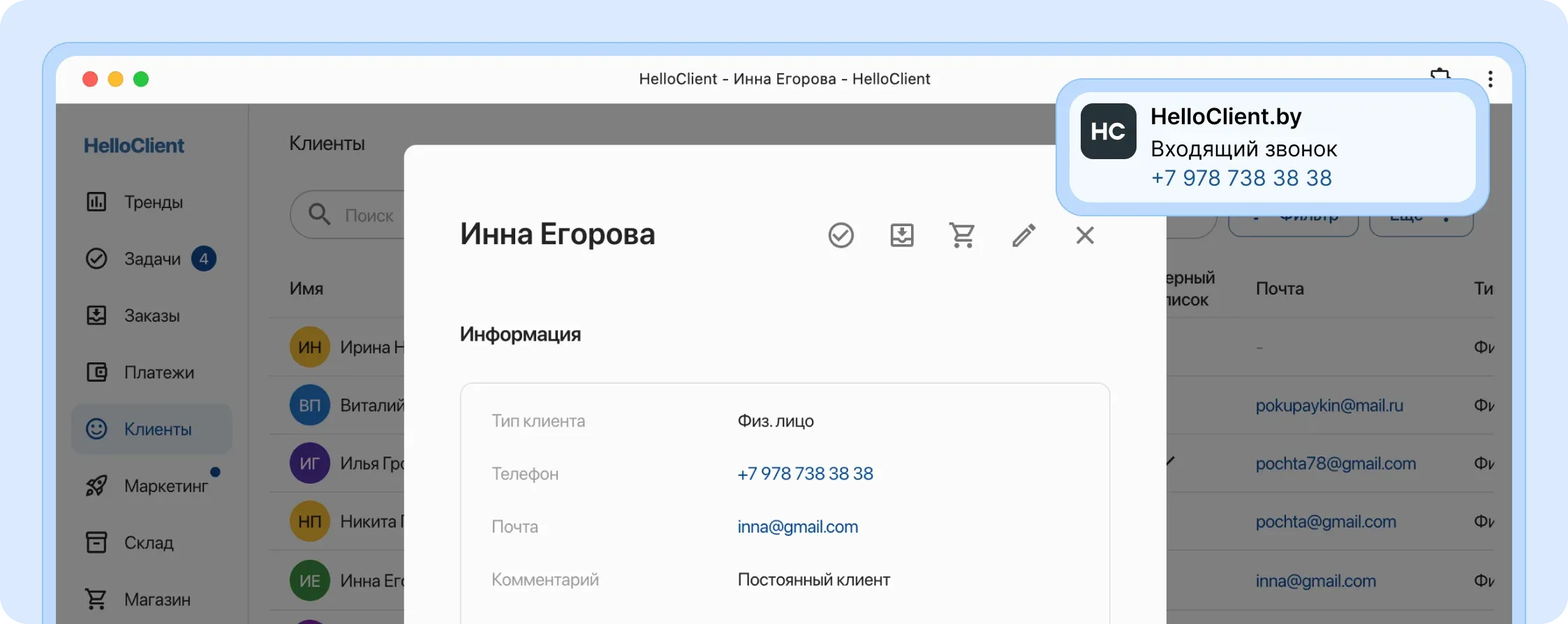Click the Задачи checkmark icon in sidebar
The image size is (1568, 624).
(96, 259)
